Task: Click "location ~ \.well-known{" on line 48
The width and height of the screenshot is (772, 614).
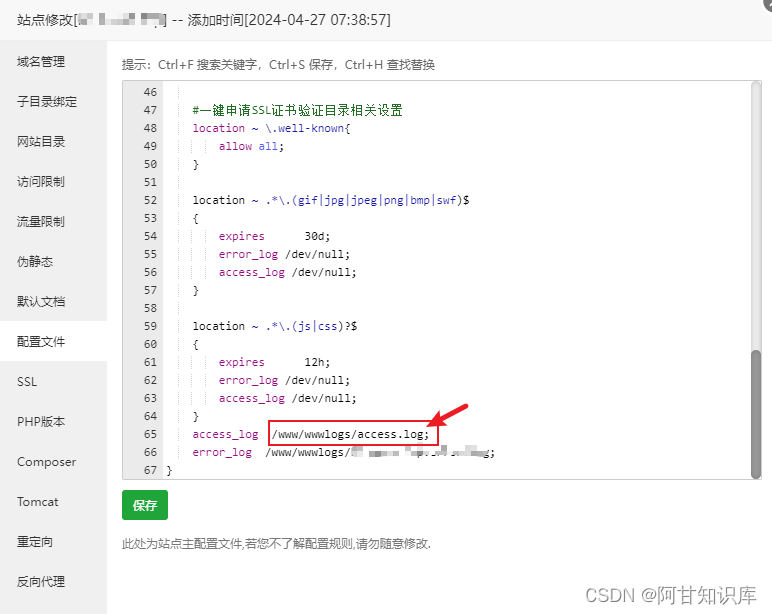Action: 271,128
